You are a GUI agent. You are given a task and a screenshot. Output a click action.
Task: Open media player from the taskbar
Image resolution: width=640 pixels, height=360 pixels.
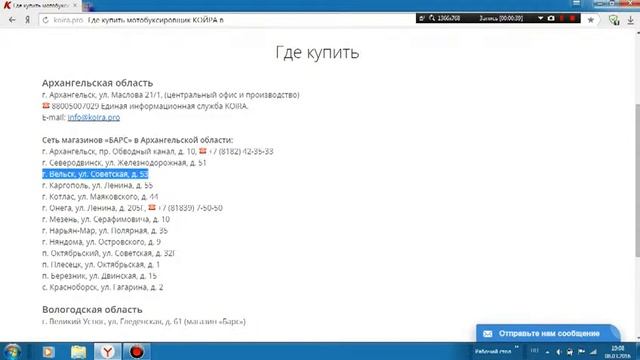pyautogui.click(x=49, y=351)
